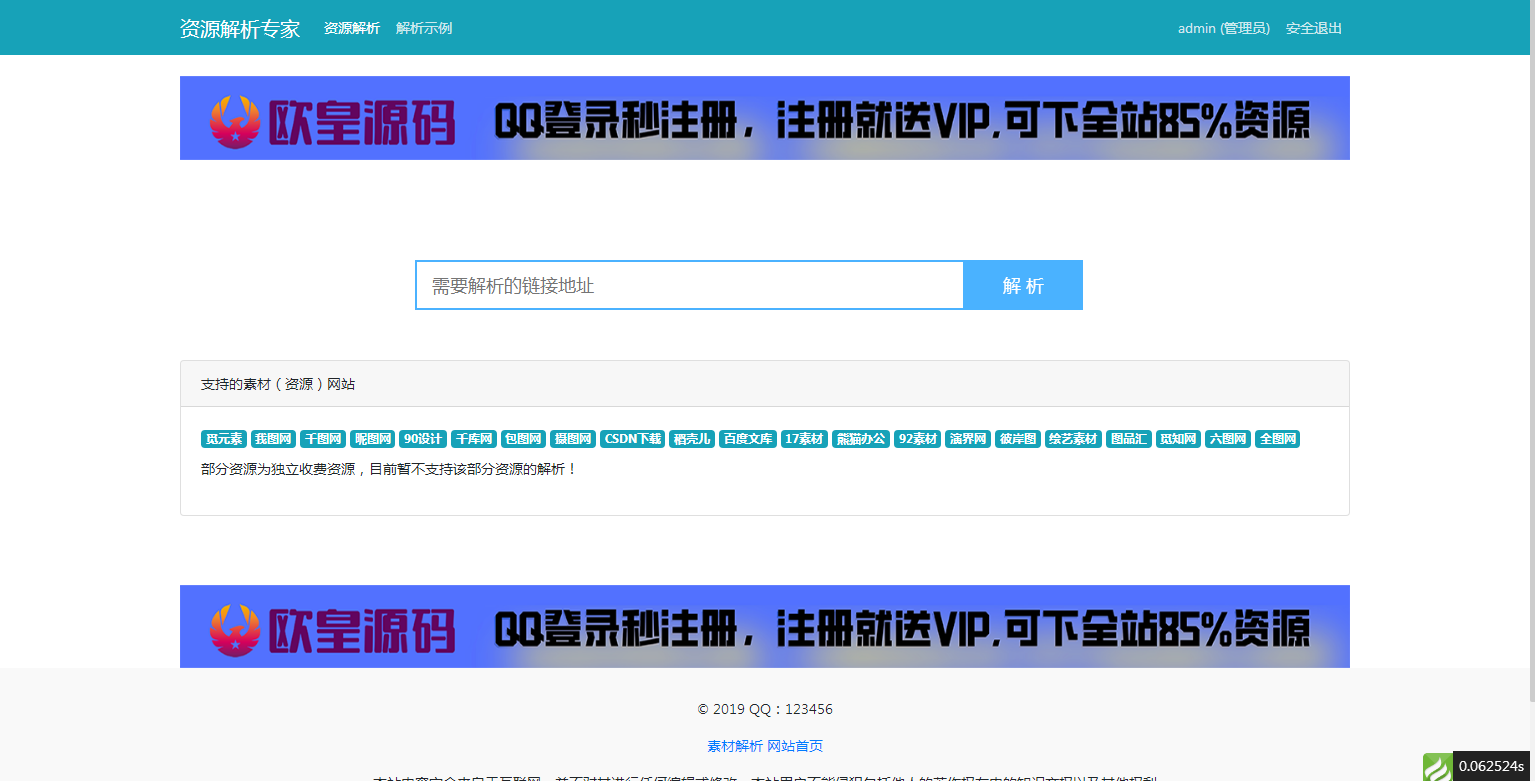The image size is (1535, 781).
Task: Select the 百度文库 badge
Action: point(748,438)
